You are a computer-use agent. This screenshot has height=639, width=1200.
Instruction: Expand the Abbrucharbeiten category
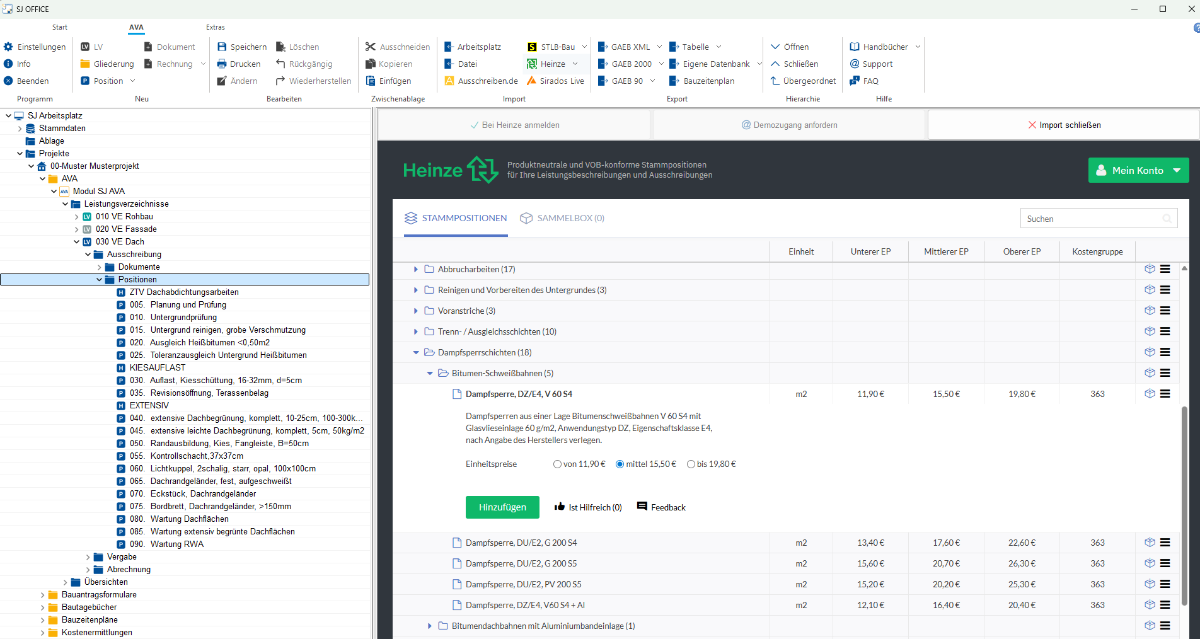415,269
